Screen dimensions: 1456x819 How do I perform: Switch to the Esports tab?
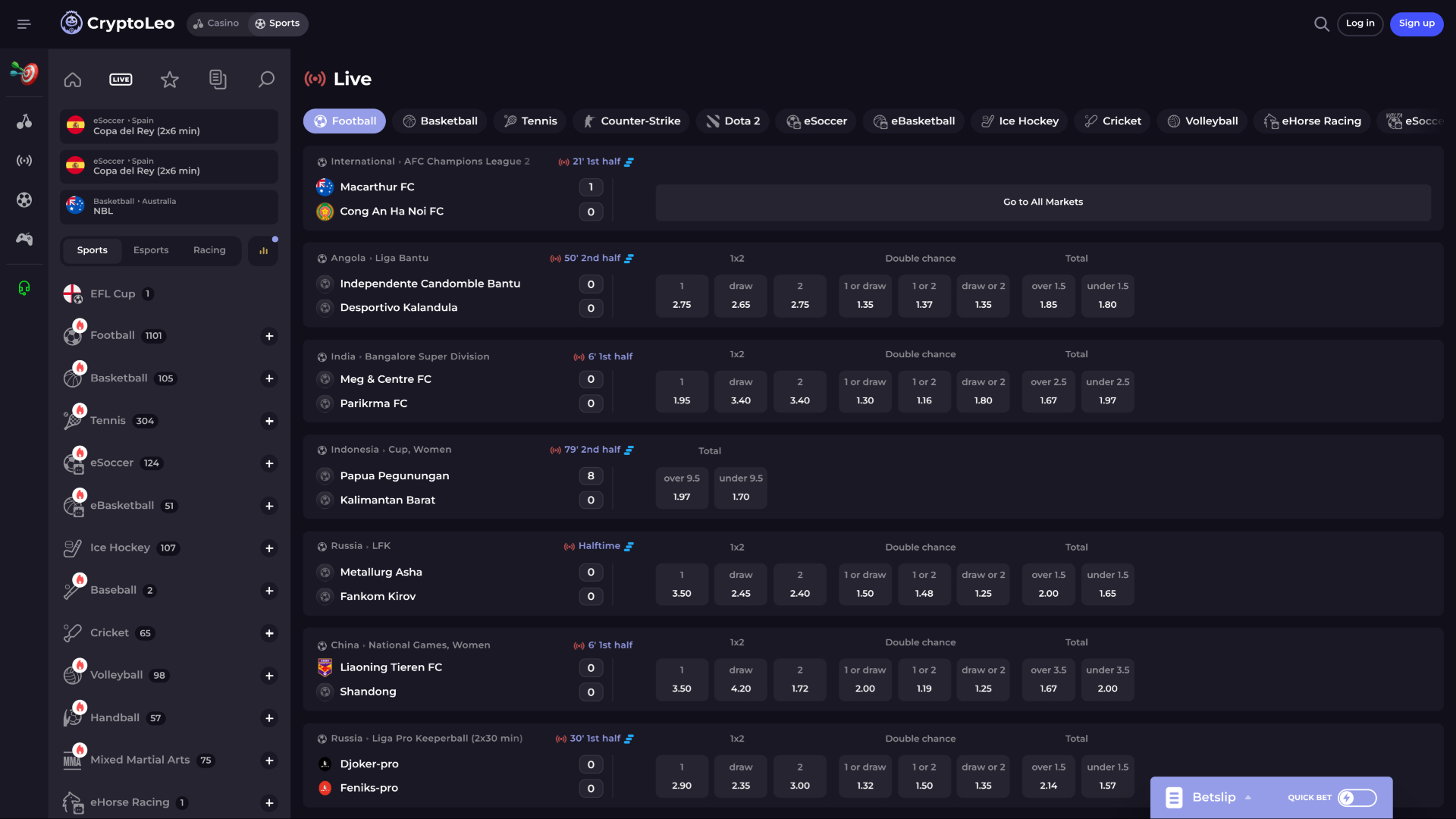151,249
